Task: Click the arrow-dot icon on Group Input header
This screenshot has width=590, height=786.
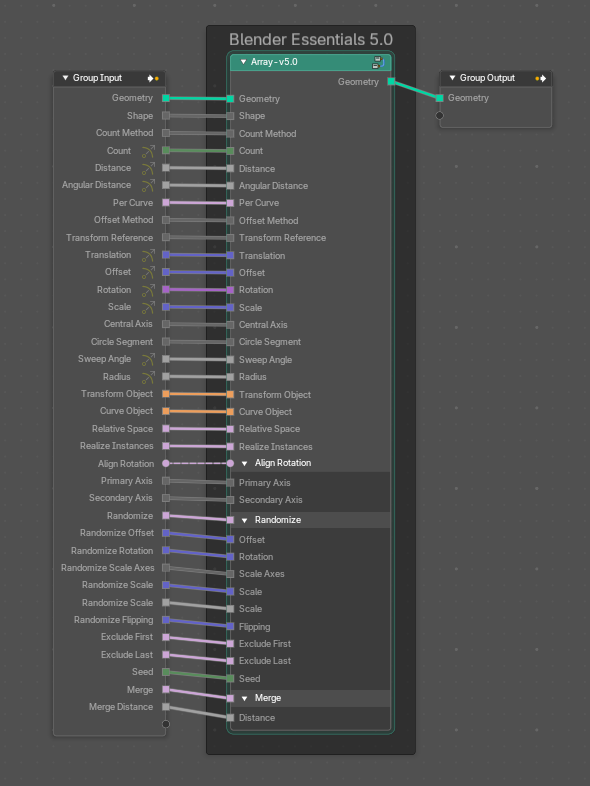Action: tap(153, 79)
